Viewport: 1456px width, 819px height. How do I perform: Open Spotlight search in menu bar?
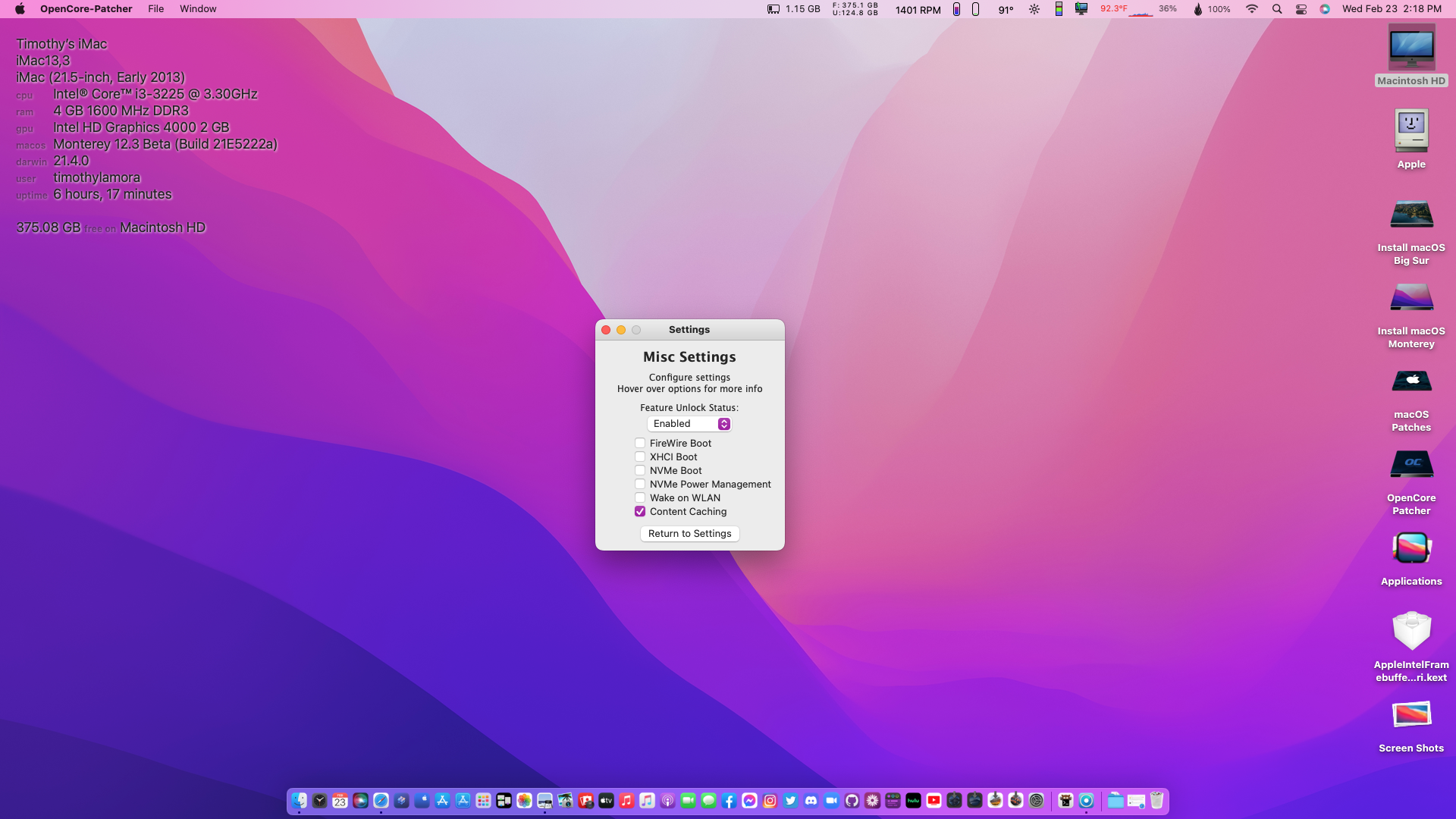point(1277,9)
